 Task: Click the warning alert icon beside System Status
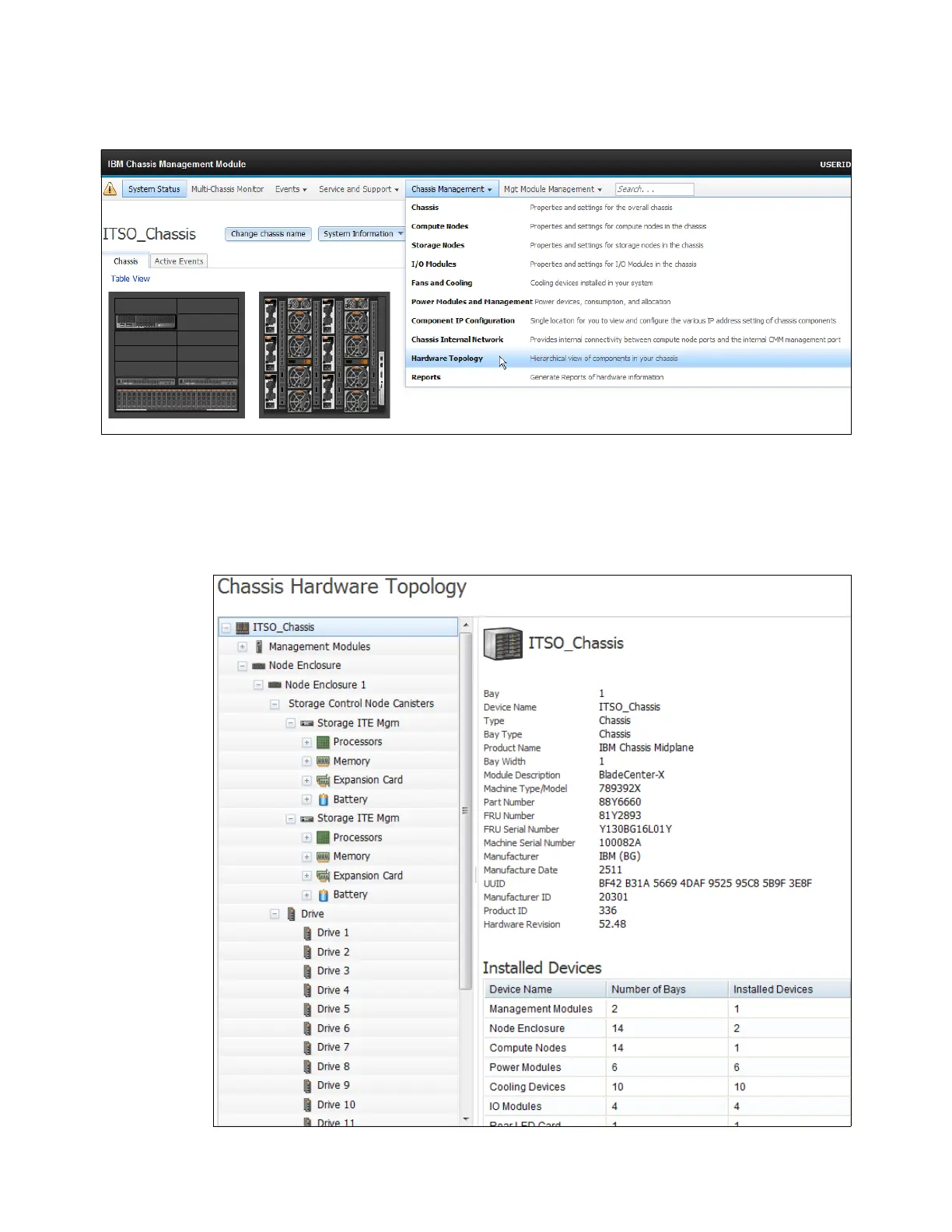(x=110, y=189)
